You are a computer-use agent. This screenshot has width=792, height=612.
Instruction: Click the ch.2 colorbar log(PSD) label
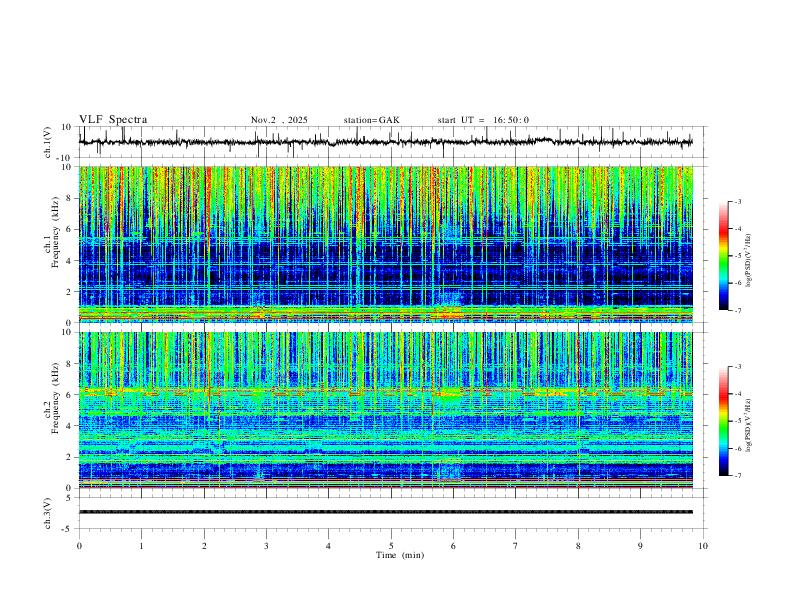coord(749,425)
